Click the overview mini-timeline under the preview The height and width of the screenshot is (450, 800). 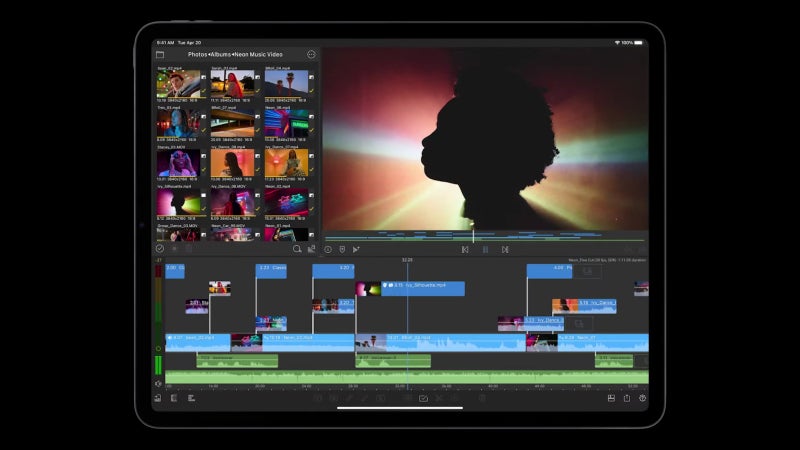pos(485,236)
